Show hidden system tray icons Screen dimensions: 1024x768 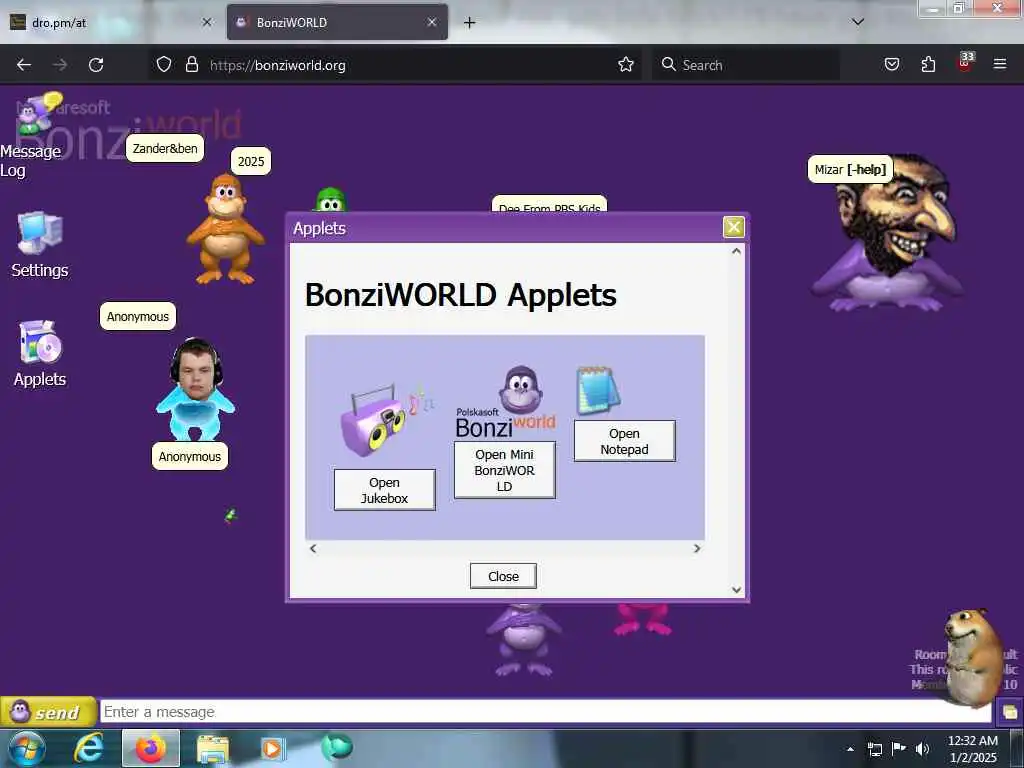pyautogui.click(x=850, y=749)
